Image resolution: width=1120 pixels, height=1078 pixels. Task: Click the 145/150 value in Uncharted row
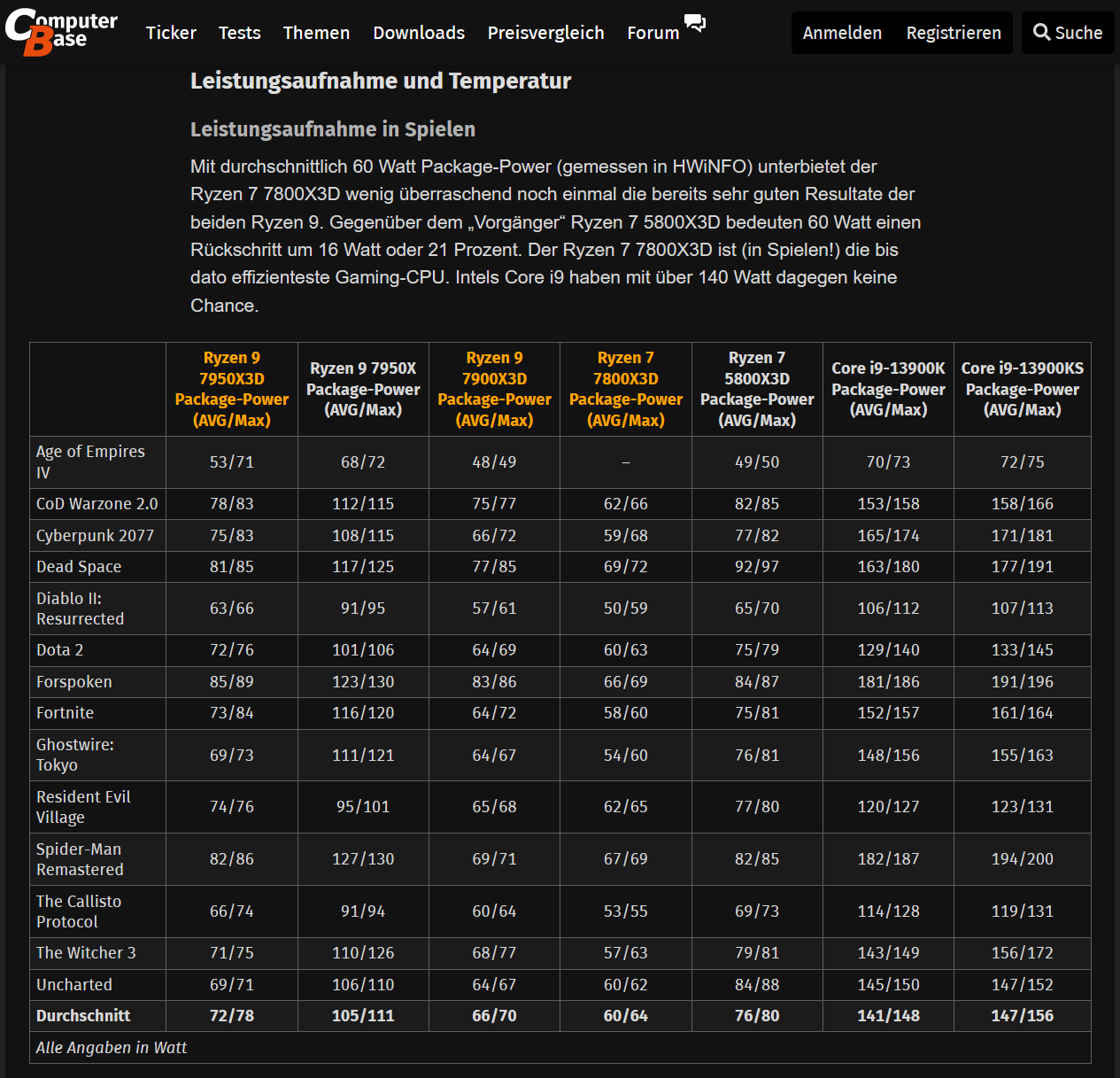[888, 985]
